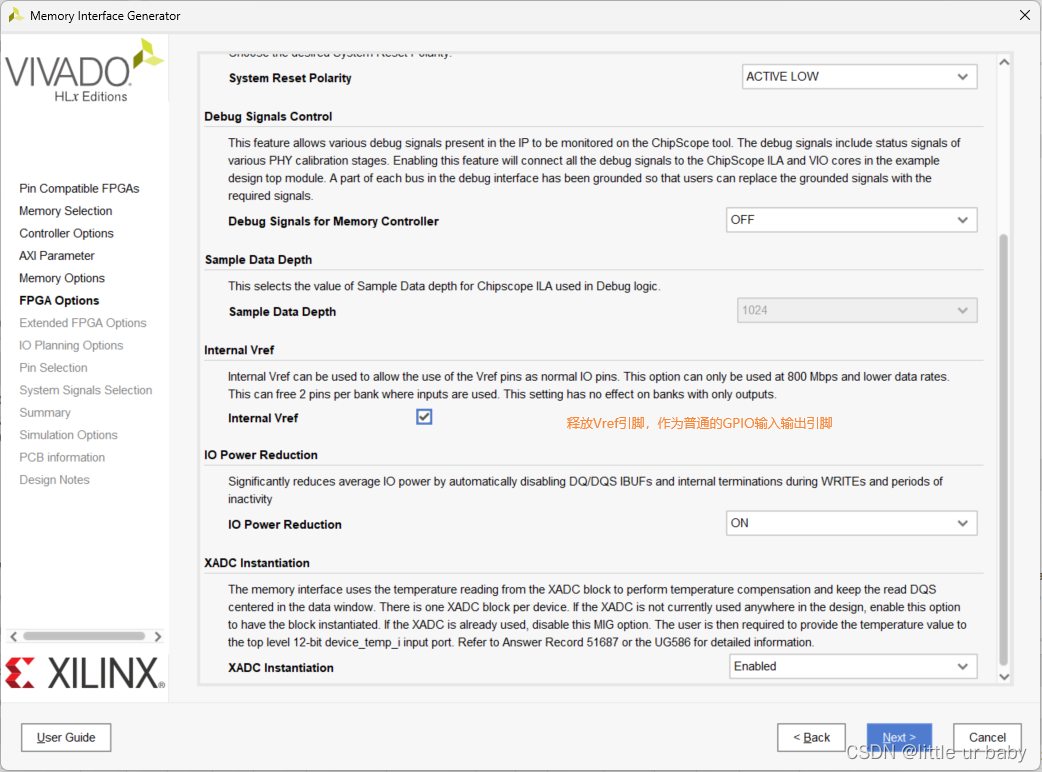Viewport: 1042px width, 772px height.
Task: Open Debug Signals for Memory Controller dropdown
Action: [x=851, y=220]
